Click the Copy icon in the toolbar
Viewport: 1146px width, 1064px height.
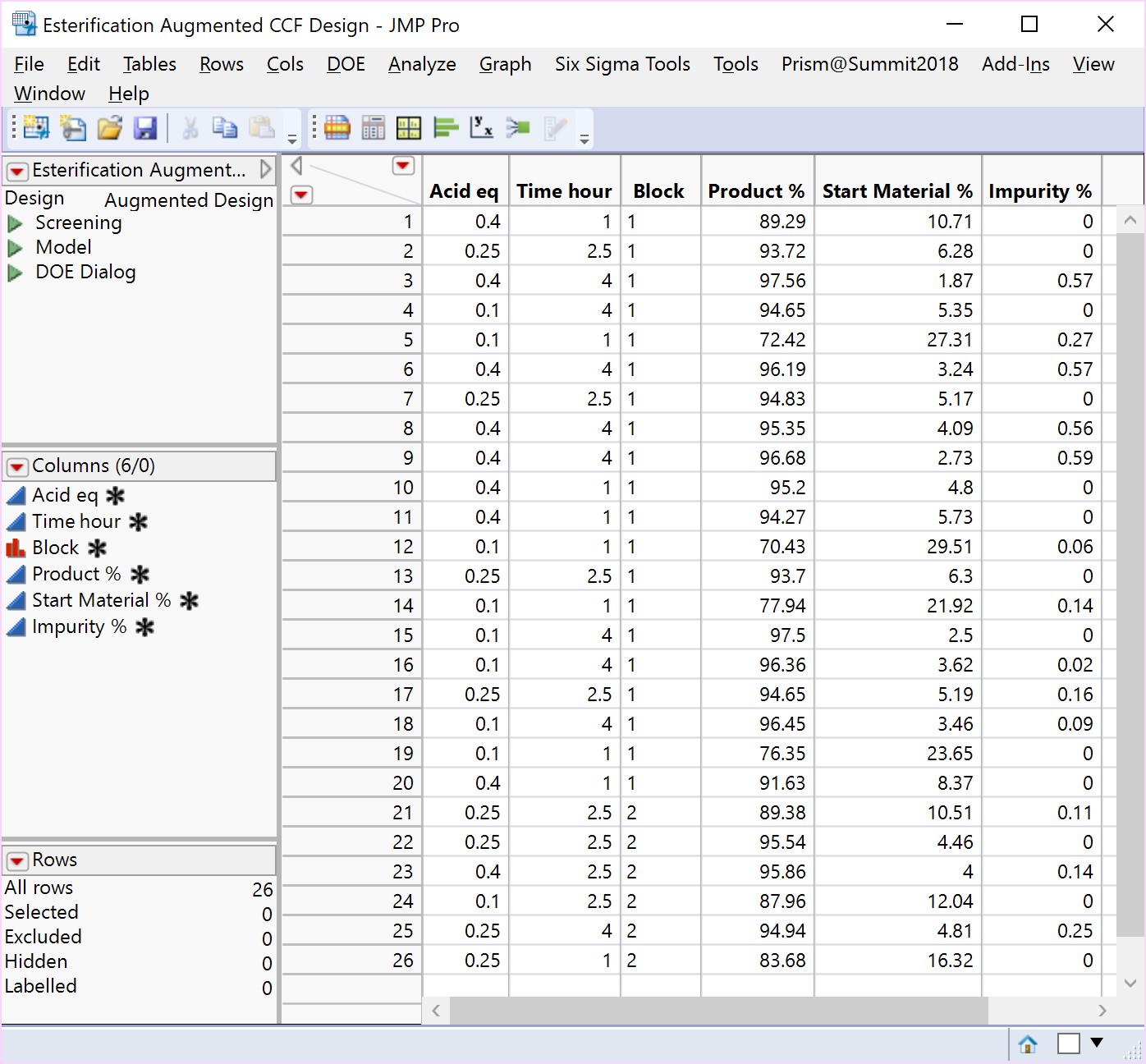pyautogui.click(x=224, y=127)
